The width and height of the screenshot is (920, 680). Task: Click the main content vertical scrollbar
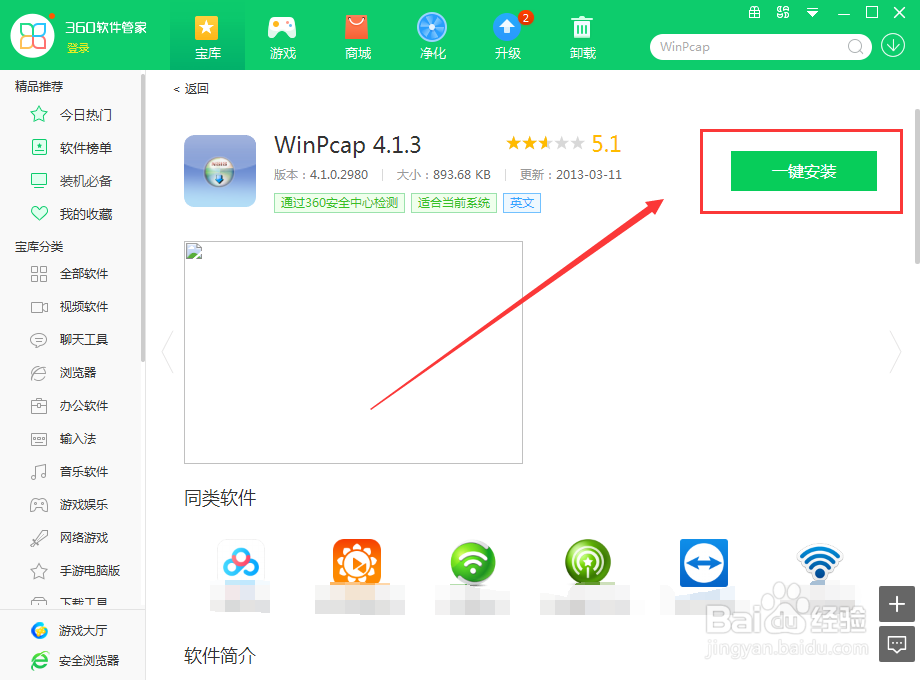917,187
